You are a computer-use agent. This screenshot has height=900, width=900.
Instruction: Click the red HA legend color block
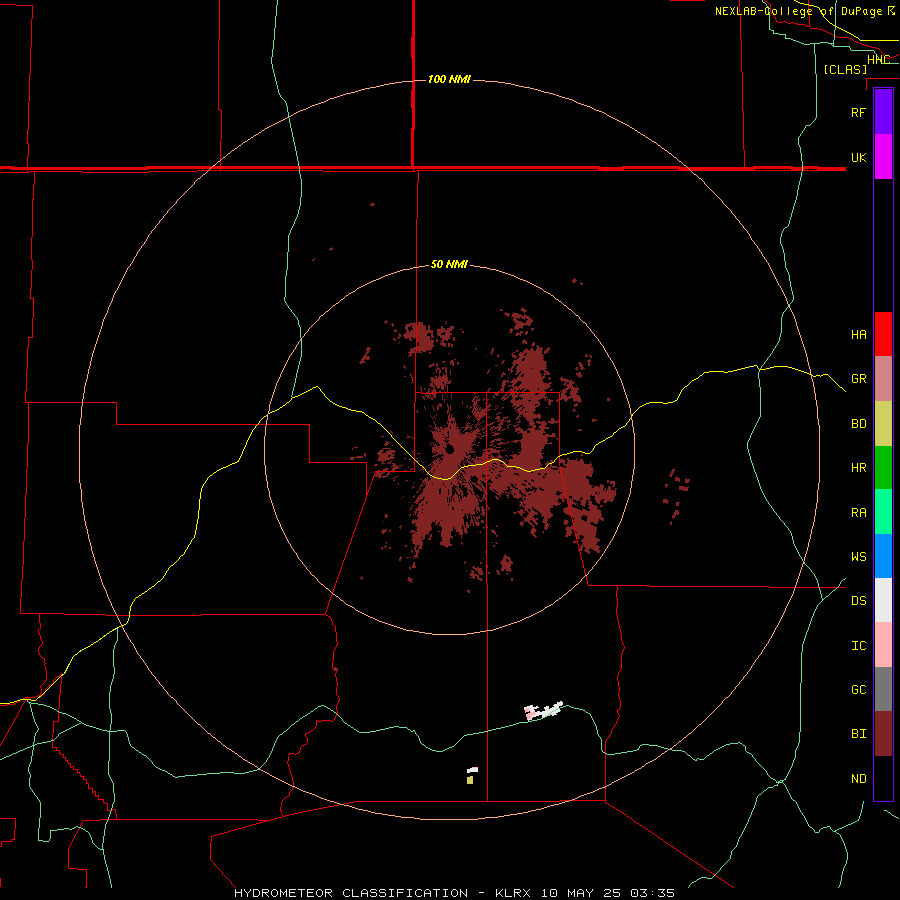[x=883, y=334]
